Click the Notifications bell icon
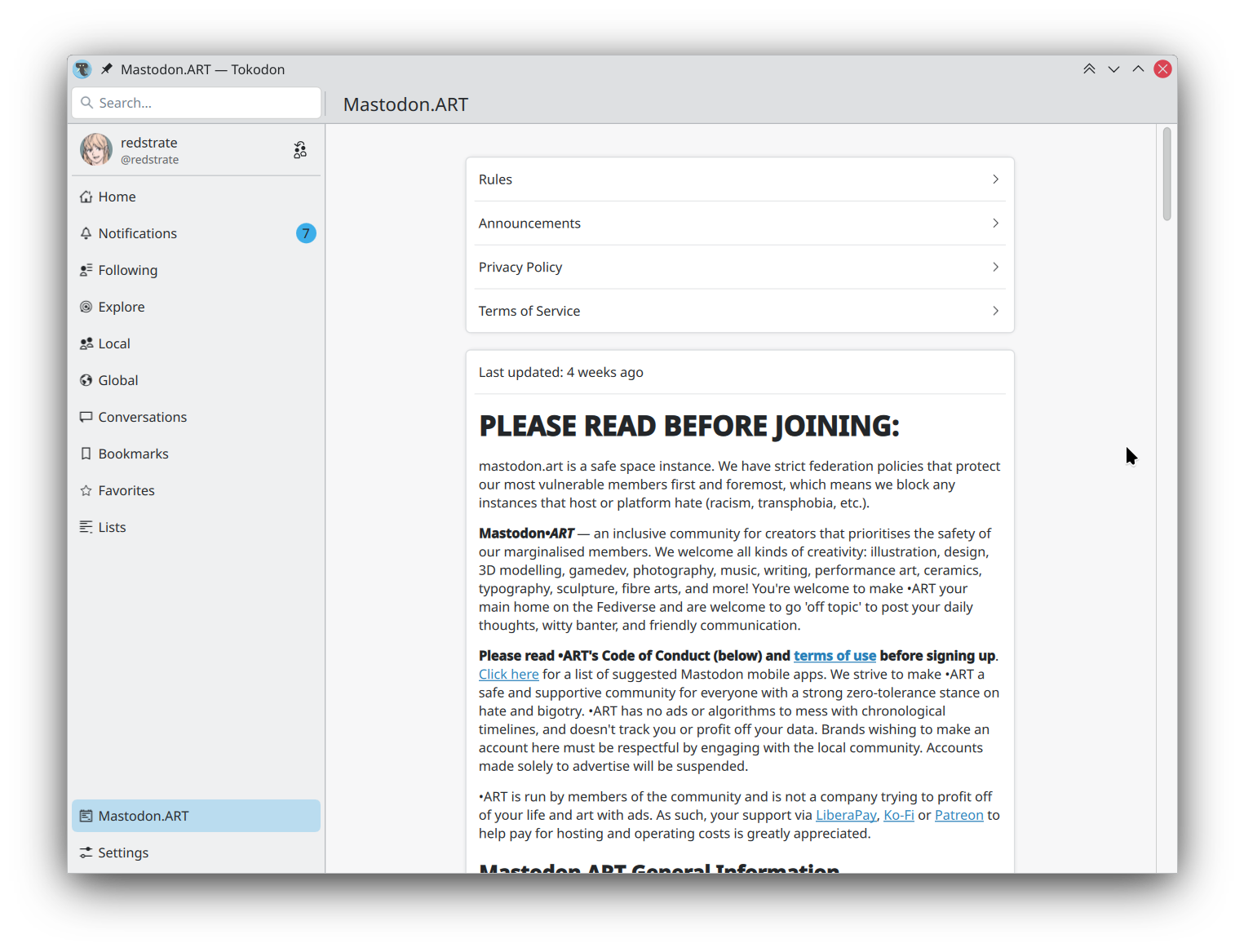Viewport: 1244px width, 952px height. coord(86,233)
